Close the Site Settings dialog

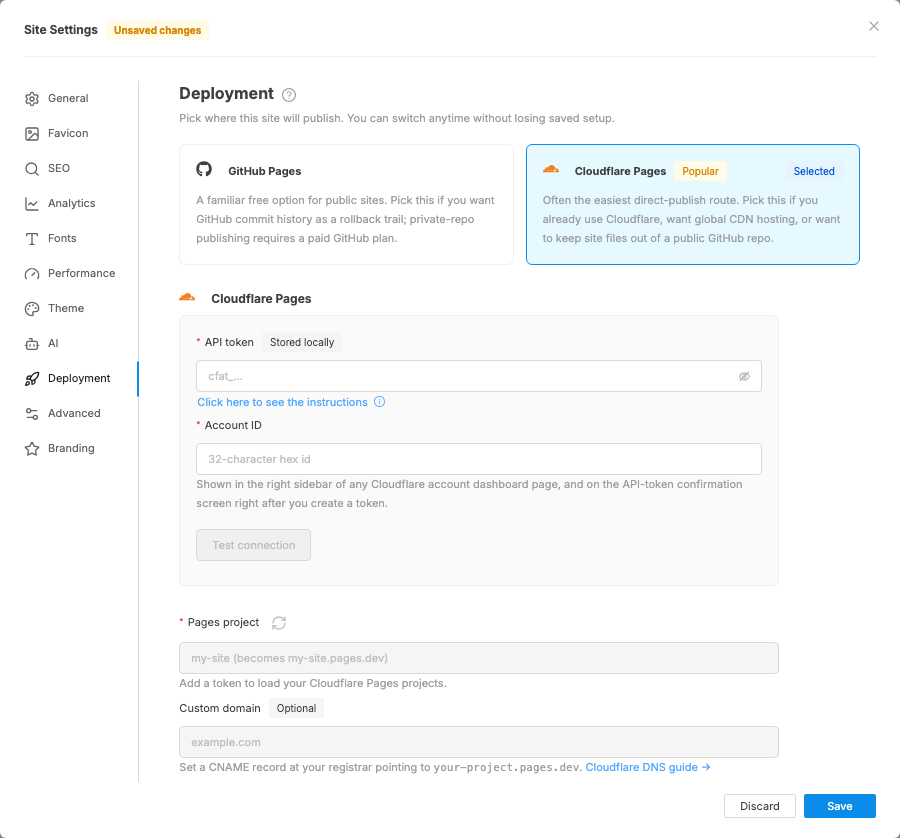[874, 26]
